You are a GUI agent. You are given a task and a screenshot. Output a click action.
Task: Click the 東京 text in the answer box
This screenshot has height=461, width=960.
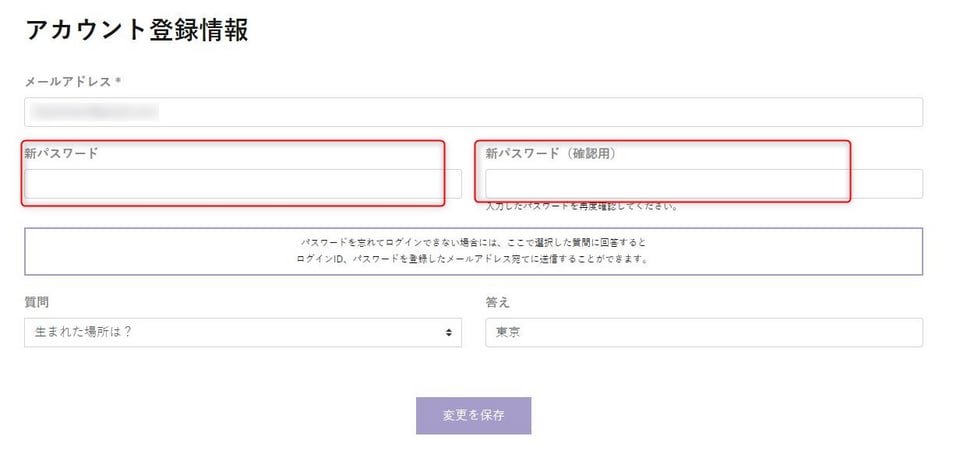tap(508, 332)
